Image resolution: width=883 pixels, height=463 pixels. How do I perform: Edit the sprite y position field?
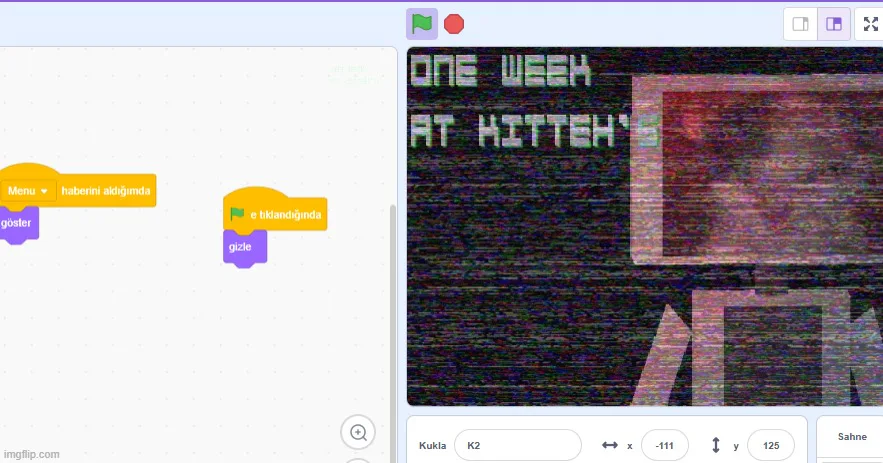(771, 446)
